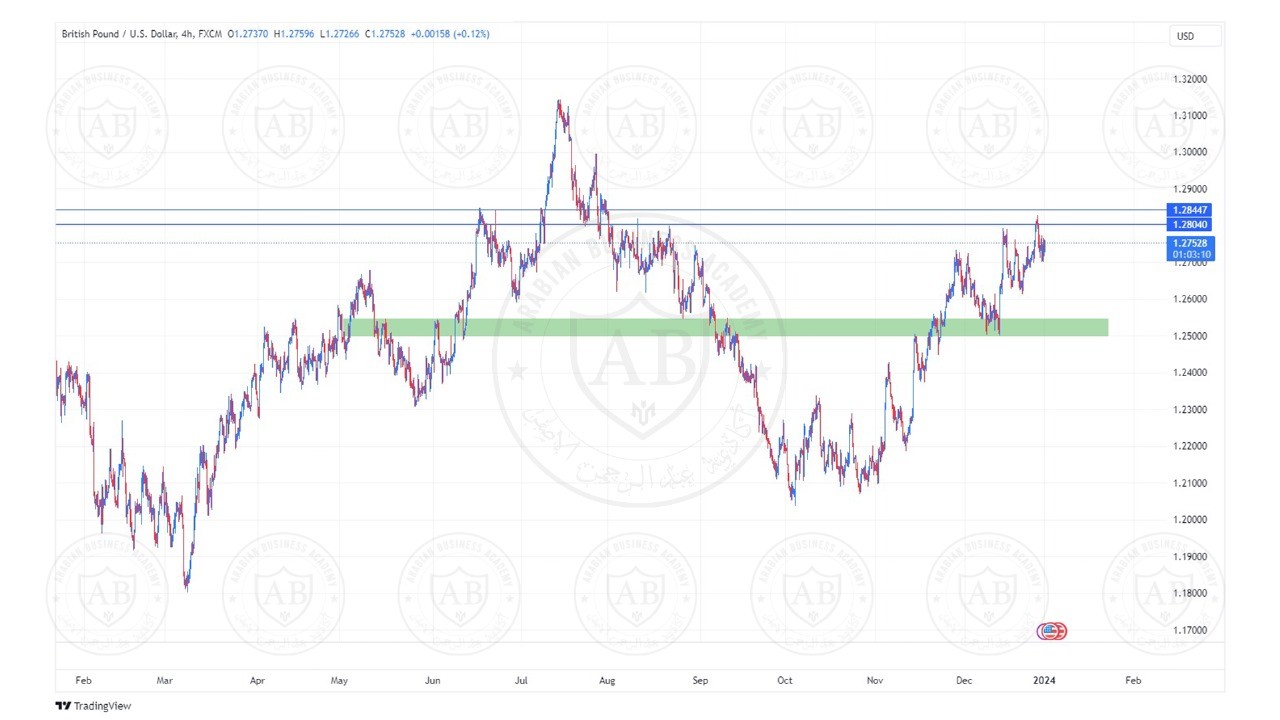Select the high value H1.27596
Image resolution: width=1280 pixels, height=720 pixels.
294,34
